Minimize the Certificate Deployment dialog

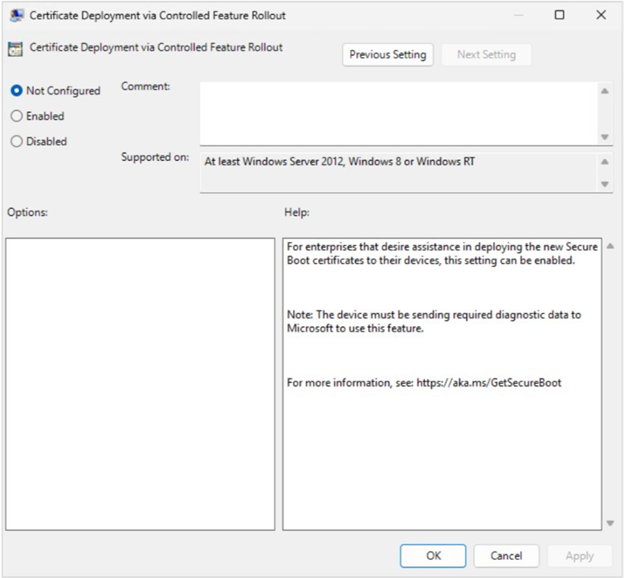pos(518,15)
